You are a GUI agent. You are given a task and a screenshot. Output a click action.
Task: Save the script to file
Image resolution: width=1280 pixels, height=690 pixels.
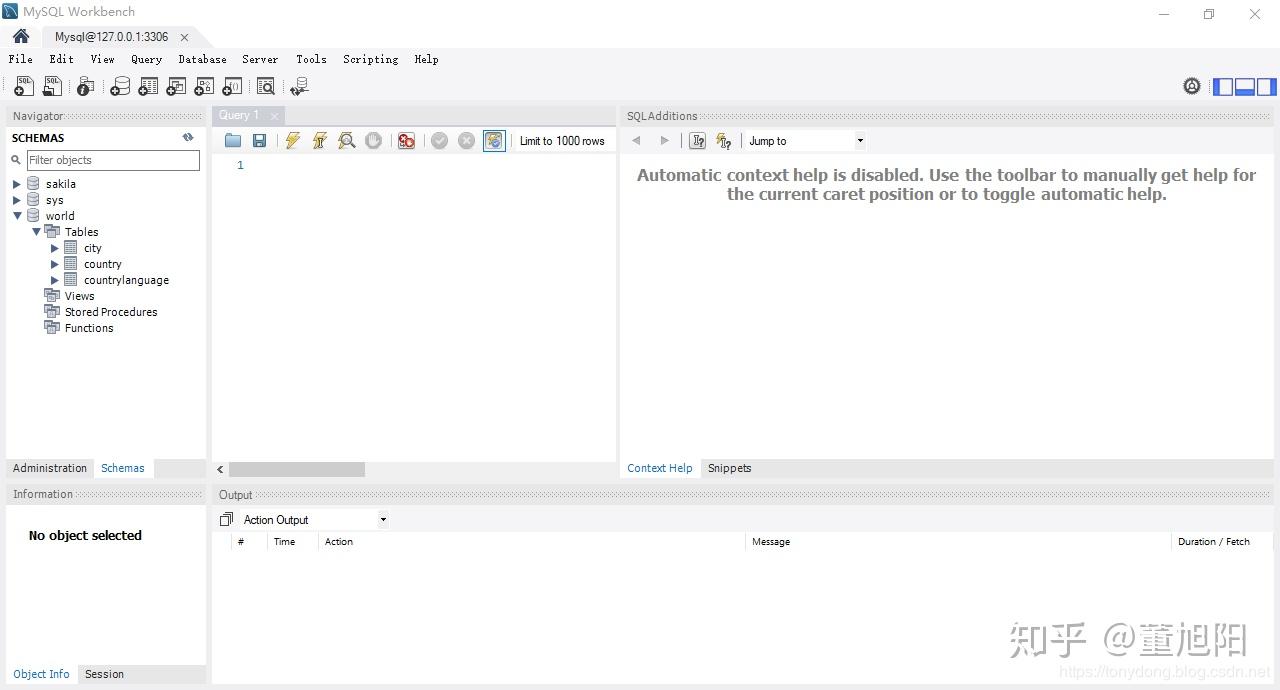coord(260,141)
